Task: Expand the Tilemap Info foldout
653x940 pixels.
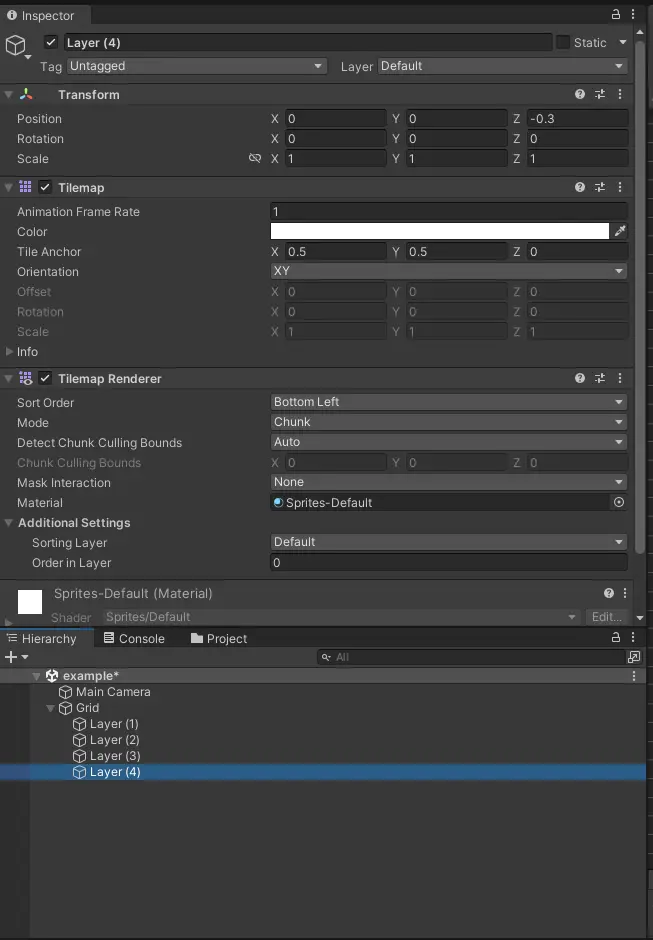Action: tap(9, 351)
